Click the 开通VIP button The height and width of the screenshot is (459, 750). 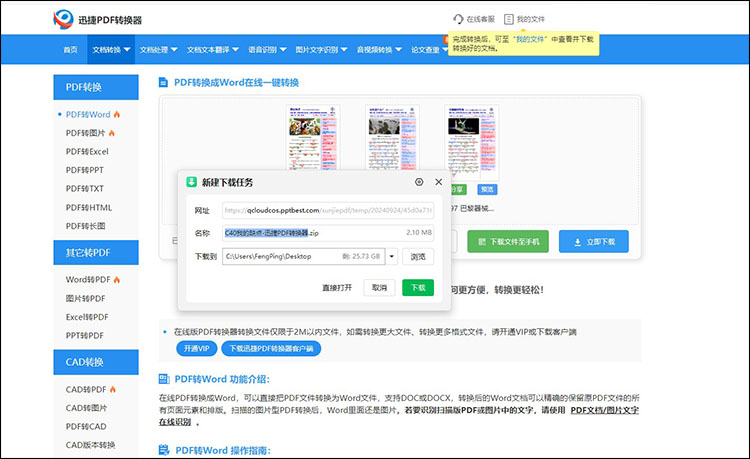197,349
